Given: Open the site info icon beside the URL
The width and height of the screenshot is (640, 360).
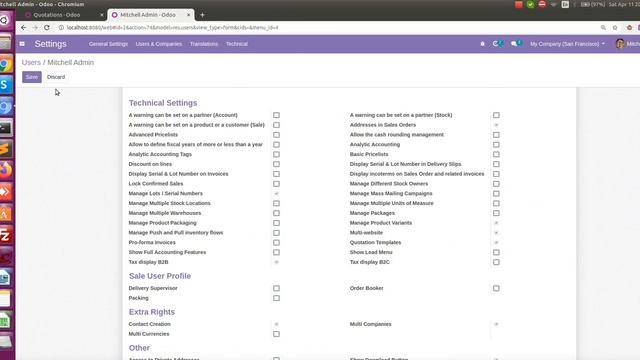Looking at the screenshot, I should click(x=61, y=27).
